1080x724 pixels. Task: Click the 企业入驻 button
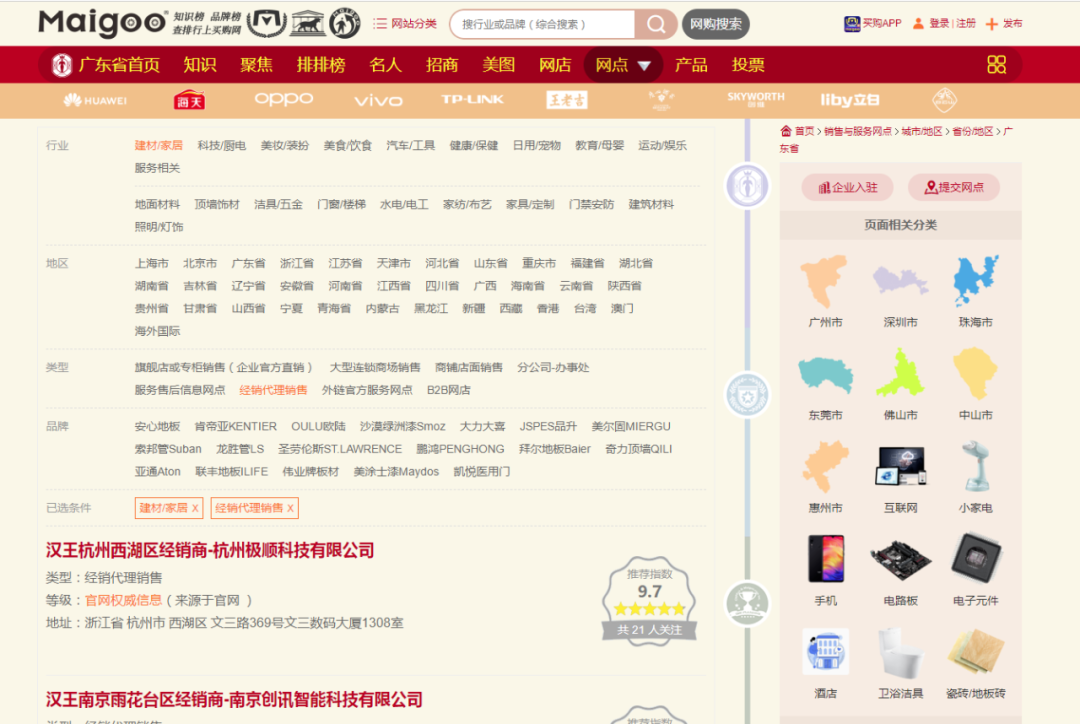[x=847, y=187]
